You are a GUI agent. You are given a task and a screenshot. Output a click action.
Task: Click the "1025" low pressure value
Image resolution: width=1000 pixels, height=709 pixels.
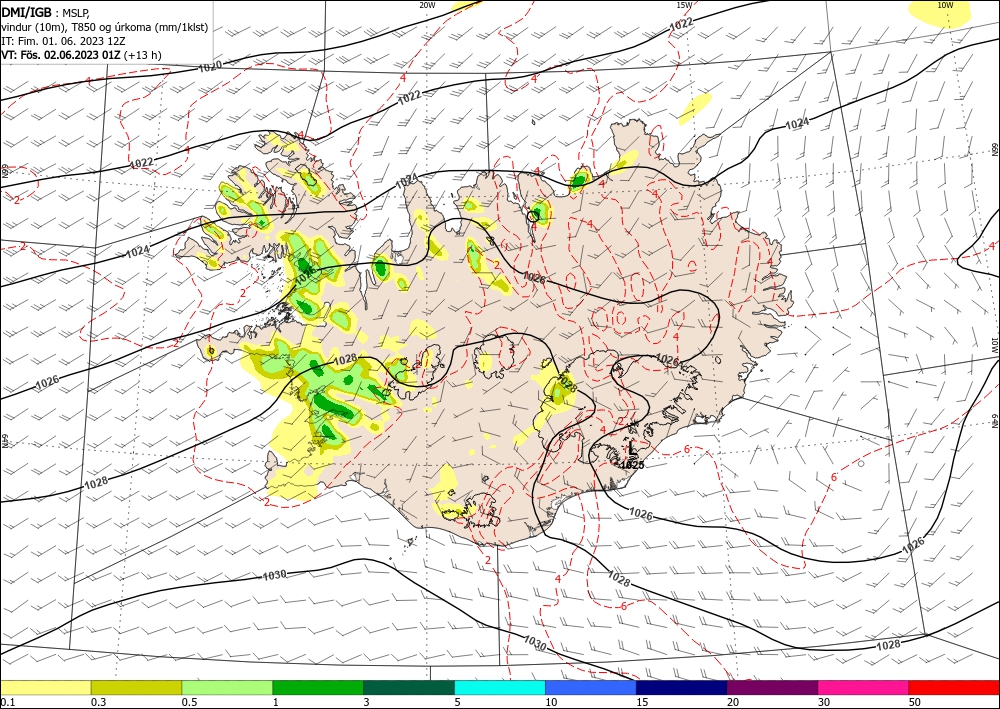tap(632, 465)
